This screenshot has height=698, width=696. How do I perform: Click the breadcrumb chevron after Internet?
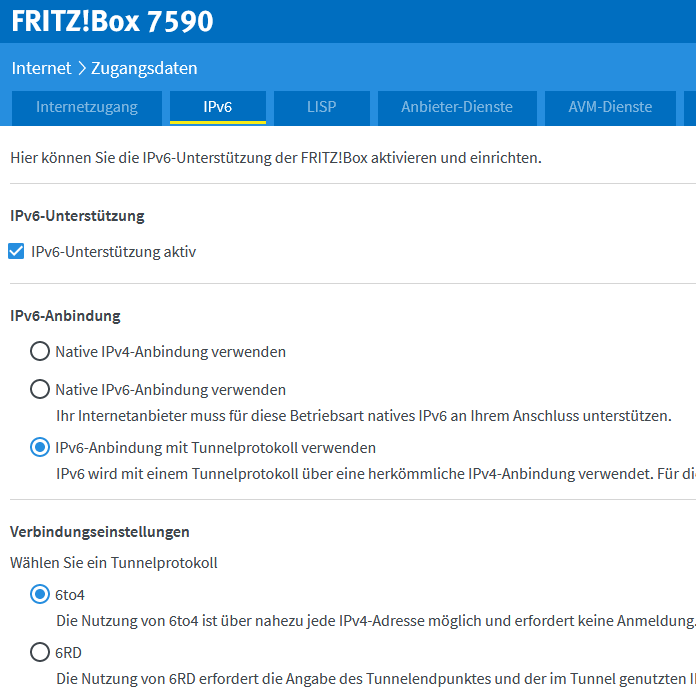coord(81,69)
